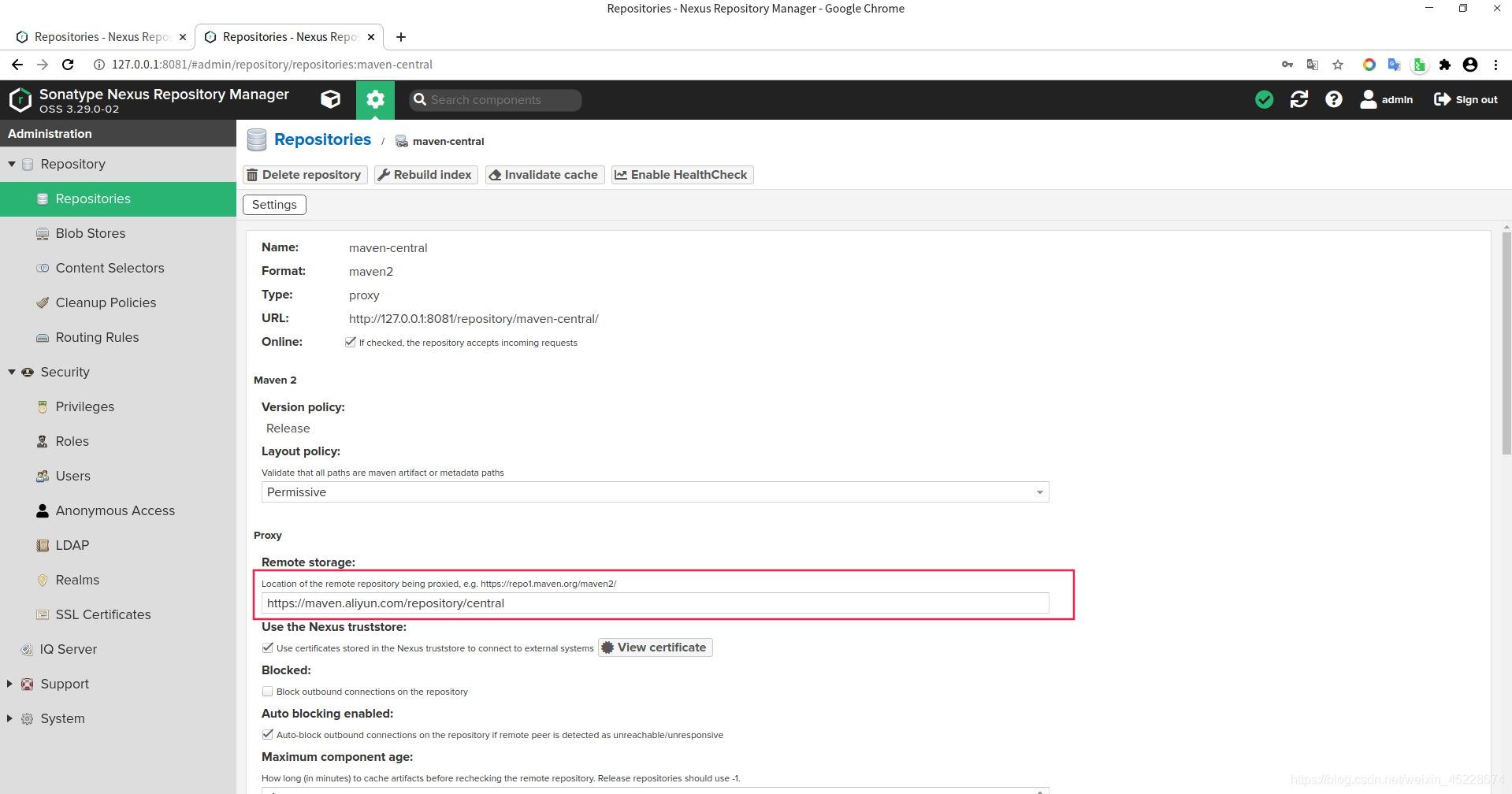Viewport: 1512px width, 794px height.
Task: Open the admin user account
Action: (1387, 99)
